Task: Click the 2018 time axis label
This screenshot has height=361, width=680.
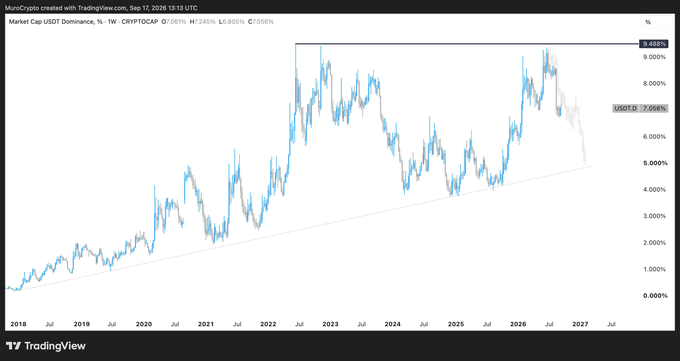Action: click(x=18, y=324)
